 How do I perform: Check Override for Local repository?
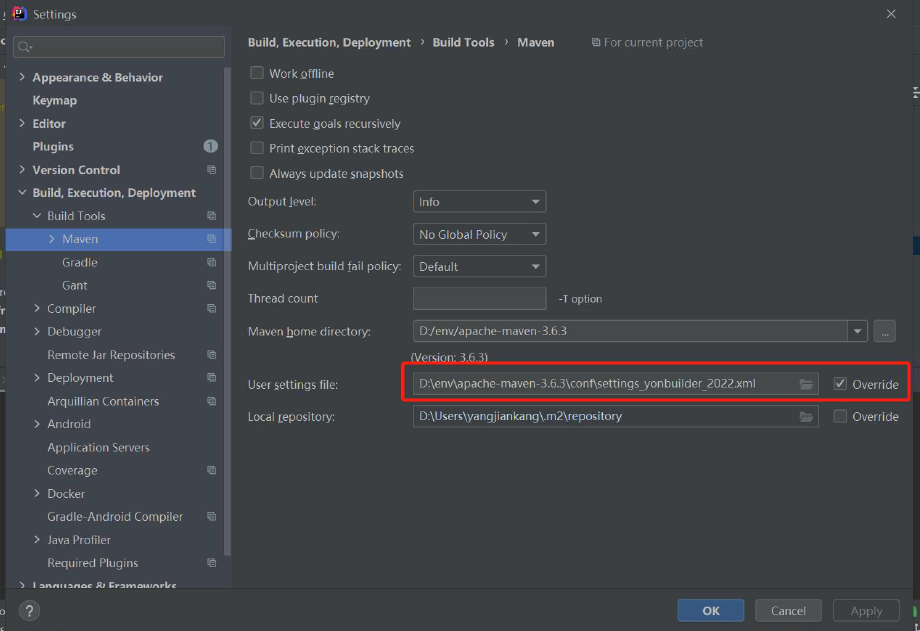[x=840, y=416]
